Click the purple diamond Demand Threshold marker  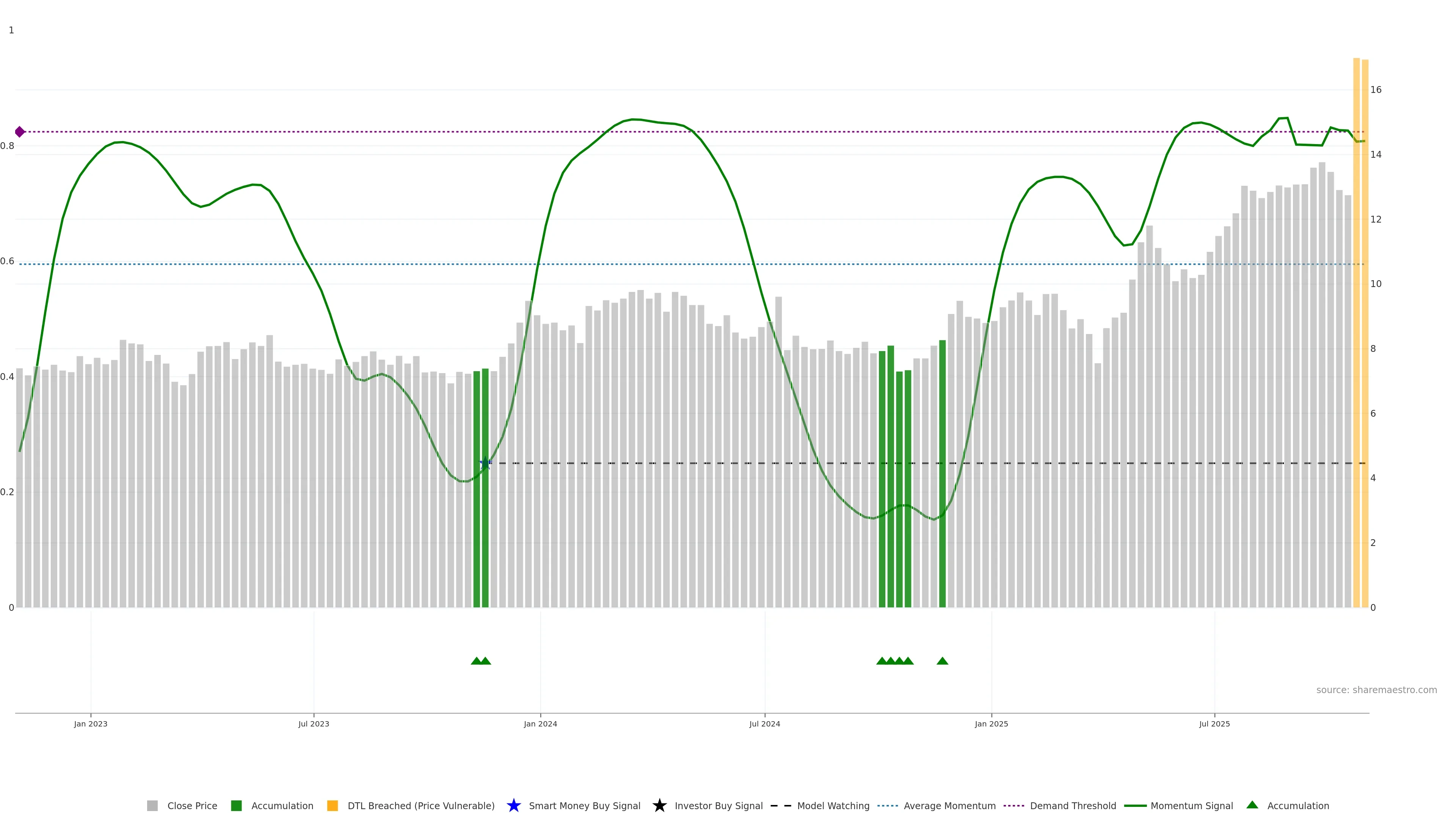click(x=20, y=132)
